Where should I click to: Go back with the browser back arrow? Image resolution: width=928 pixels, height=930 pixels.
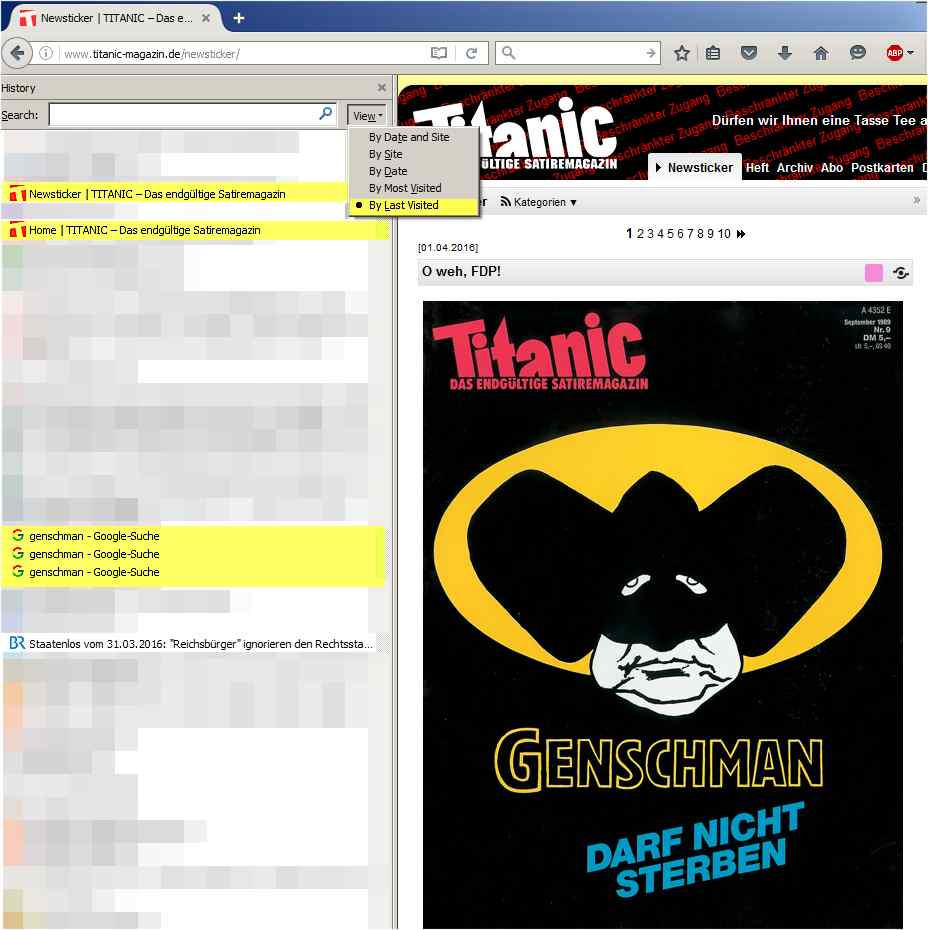(x=17, y=53)
